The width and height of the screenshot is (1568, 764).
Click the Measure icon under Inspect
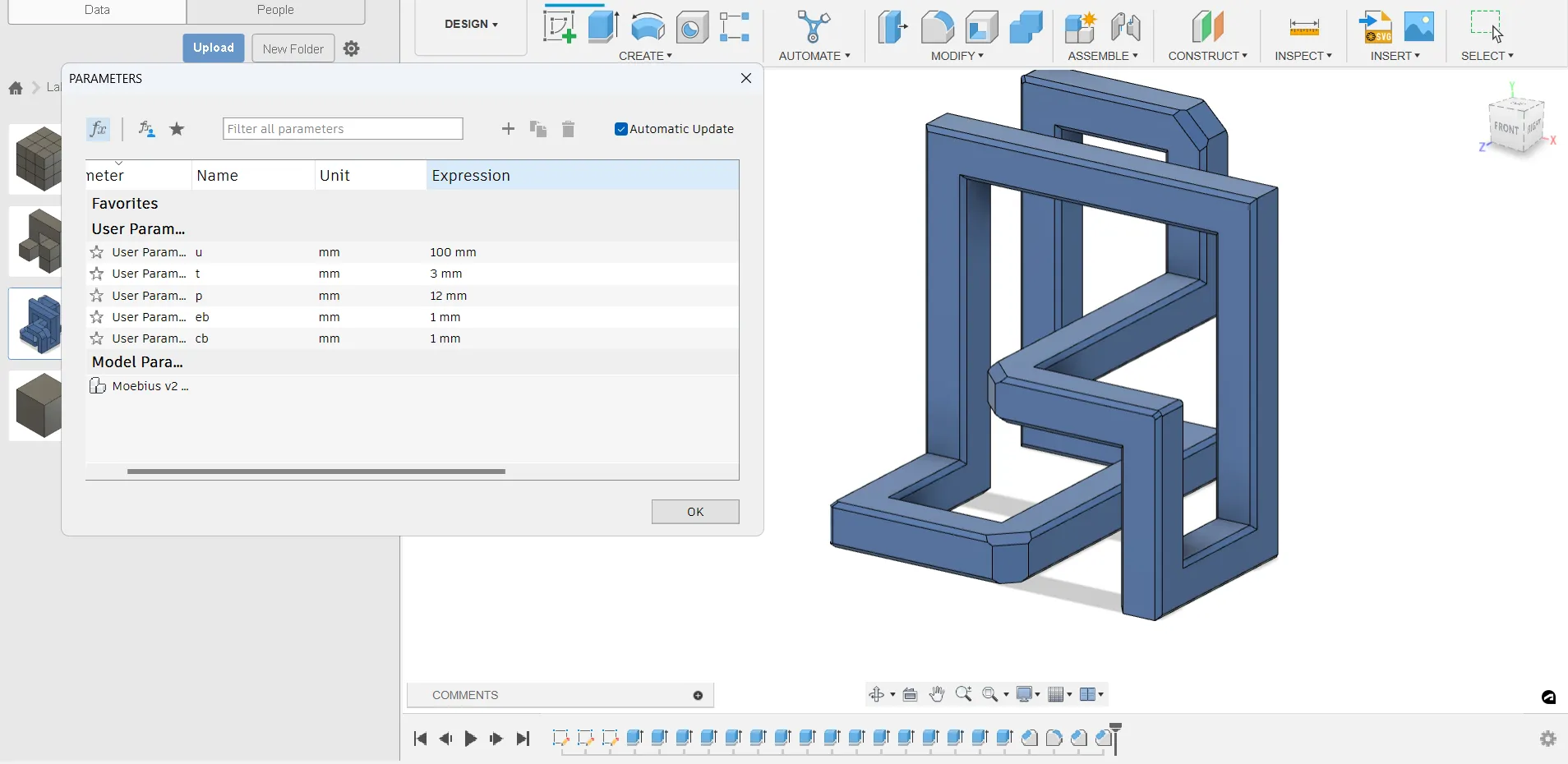(x=1303, y=28)
